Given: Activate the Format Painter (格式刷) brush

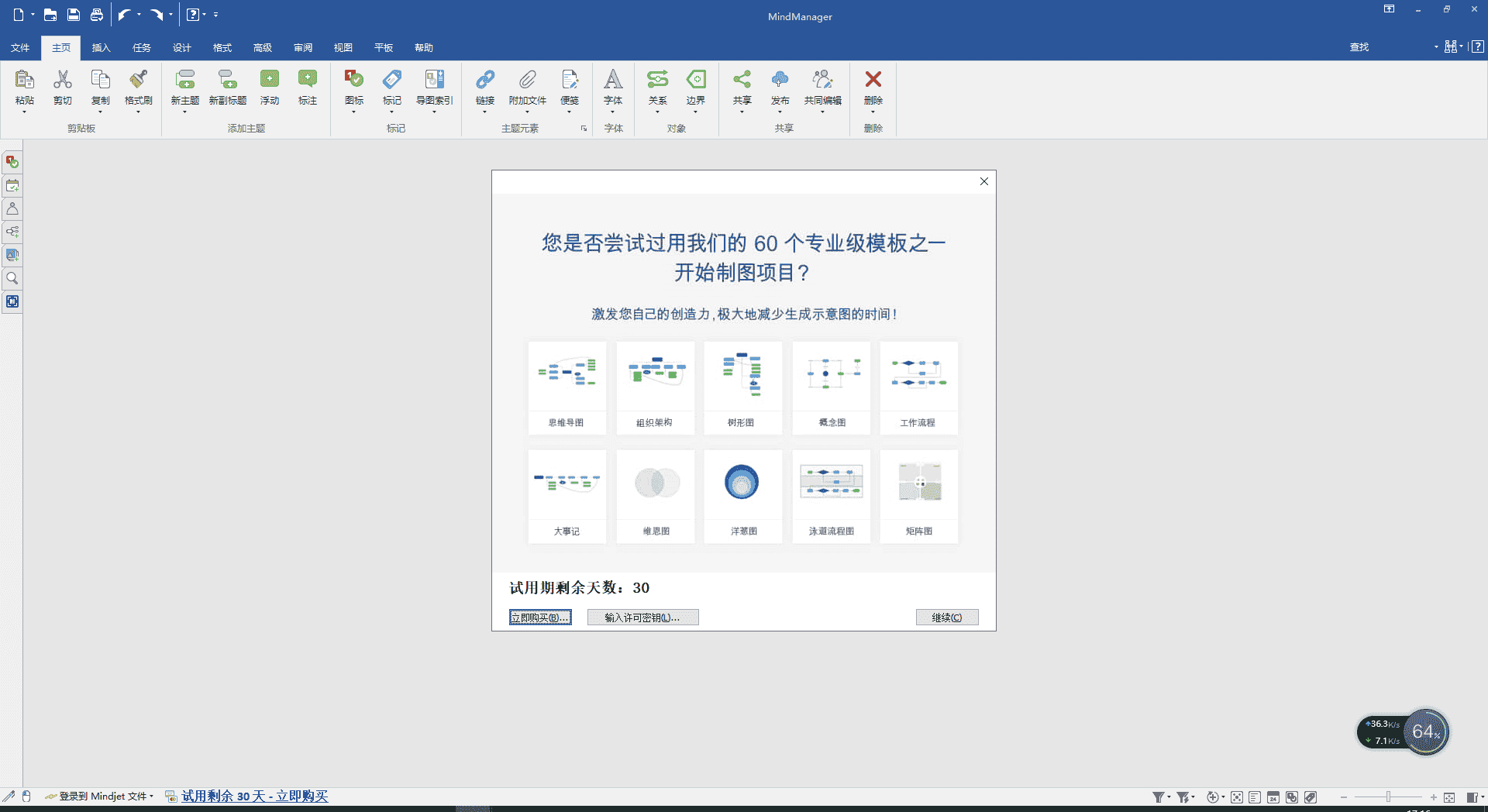Looking at the screenshot, I should (139, 80).
